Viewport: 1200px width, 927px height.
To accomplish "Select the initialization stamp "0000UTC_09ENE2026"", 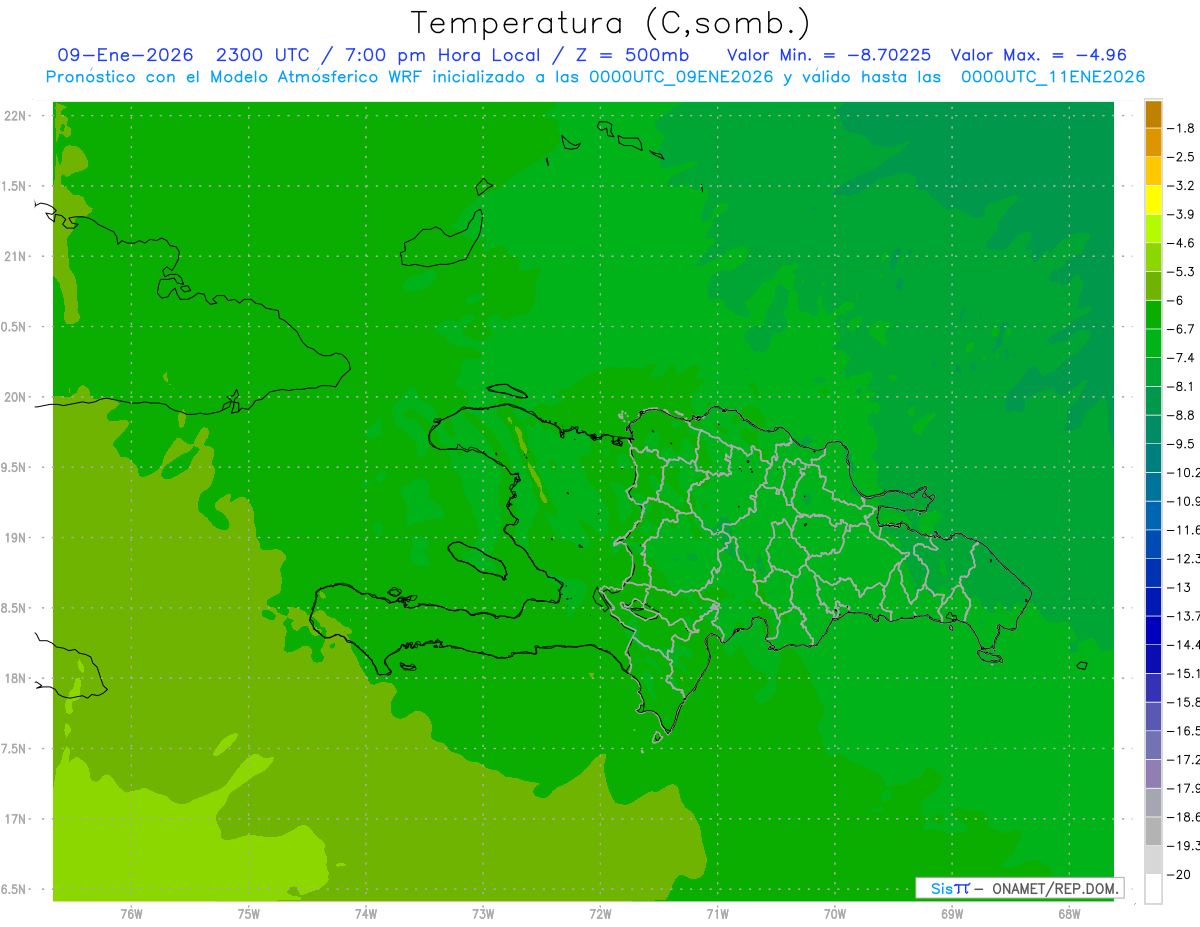I will click(681, 77).
